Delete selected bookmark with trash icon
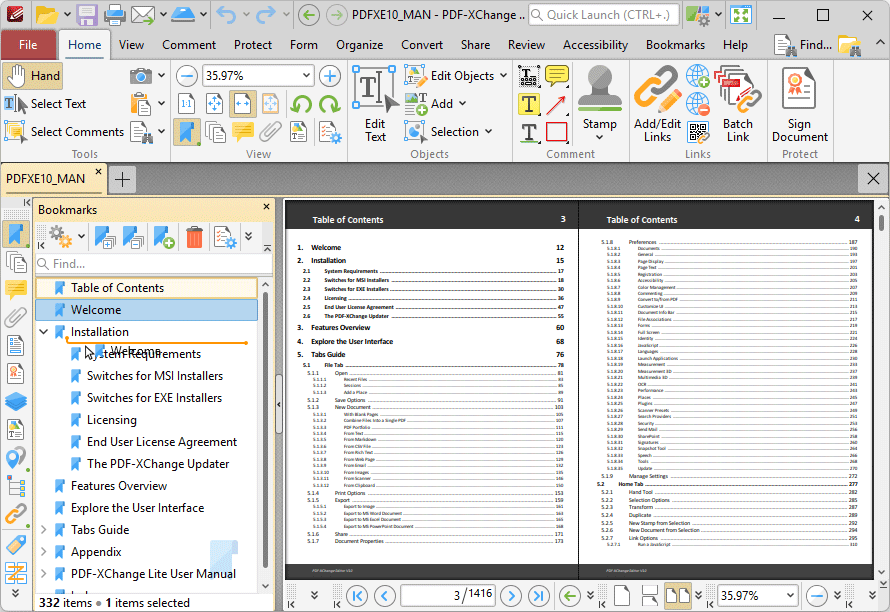 [x=194, y=236]
